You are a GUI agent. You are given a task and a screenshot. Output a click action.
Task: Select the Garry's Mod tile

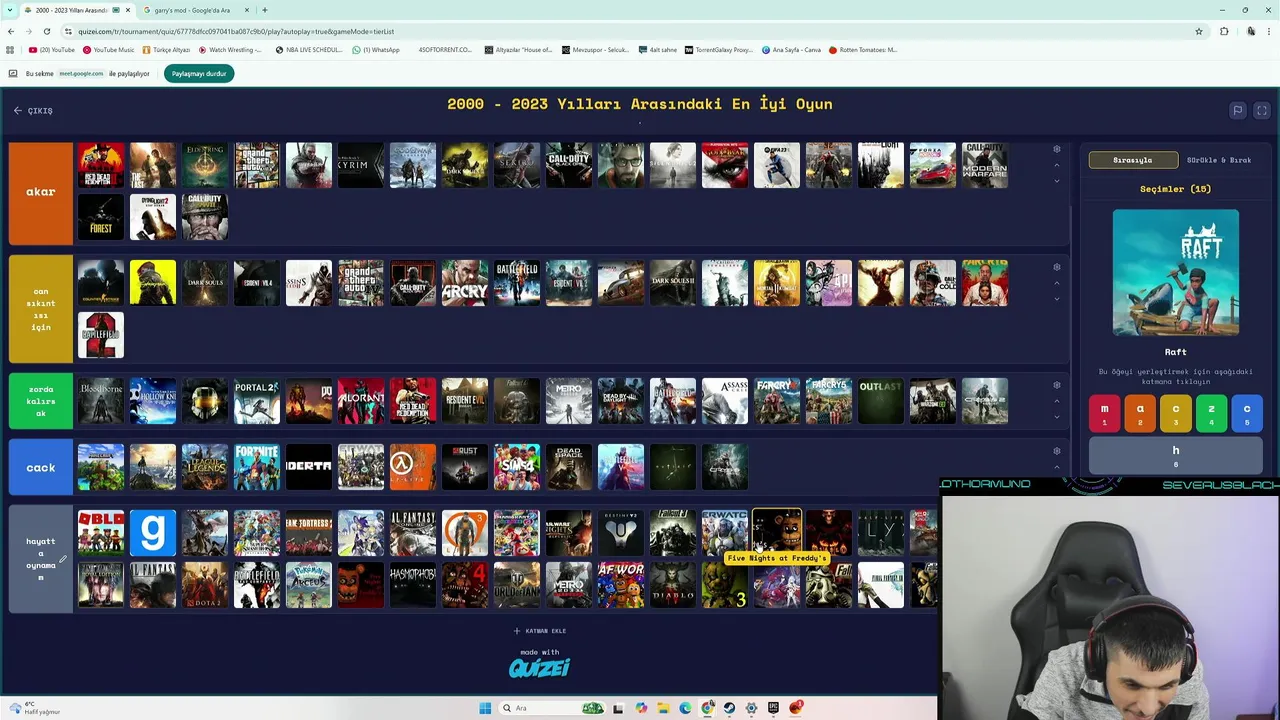coord(153,533)
